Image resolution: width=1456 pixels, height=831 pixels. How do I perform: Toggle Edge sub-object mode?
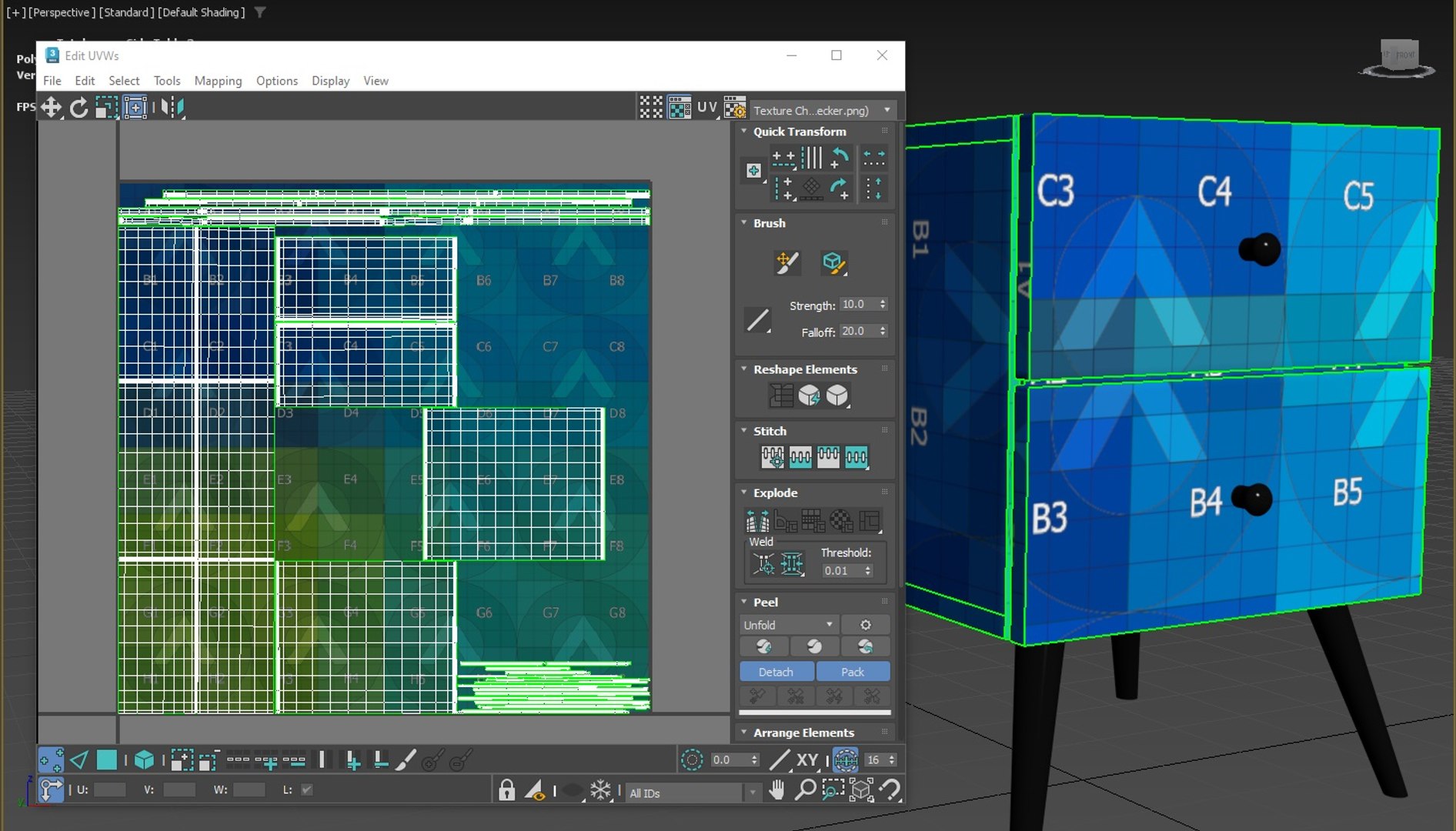coord(78,760)
